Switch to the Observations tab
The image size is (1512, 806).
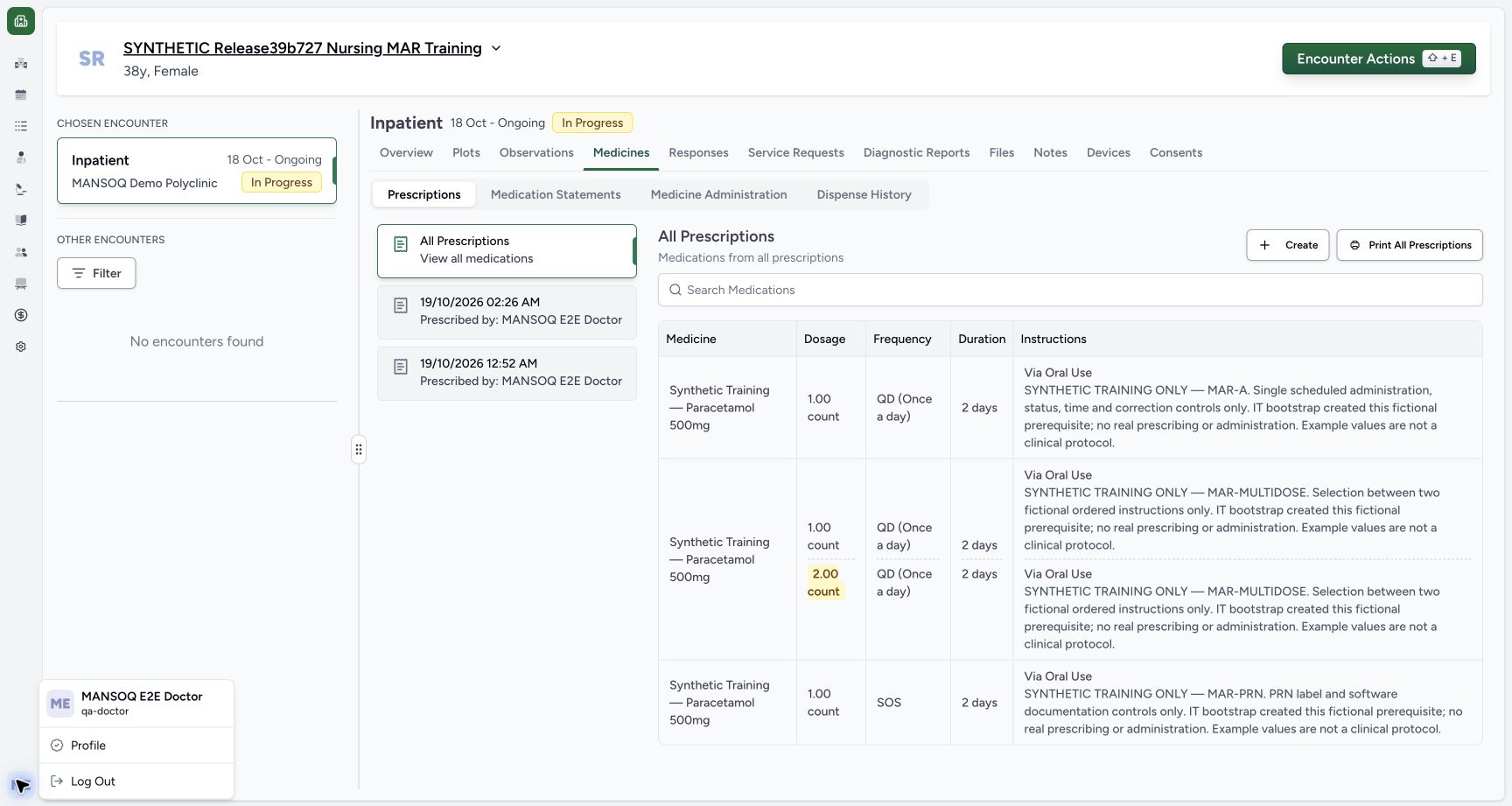(536, 152)
